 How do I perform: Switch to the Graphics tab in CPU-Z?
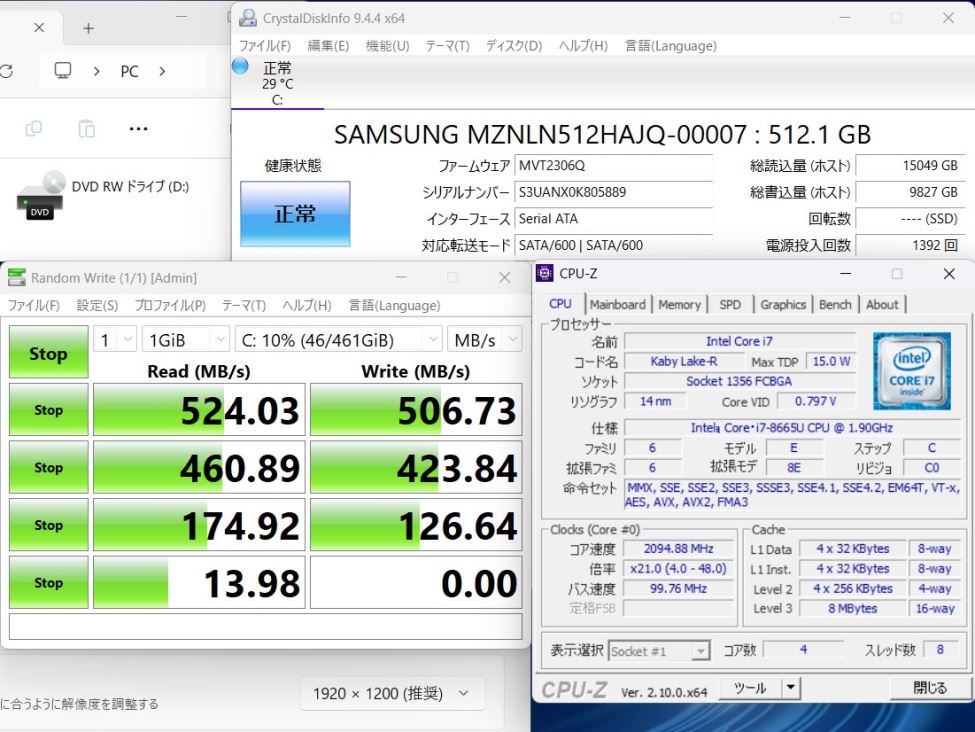coord(783,305)
